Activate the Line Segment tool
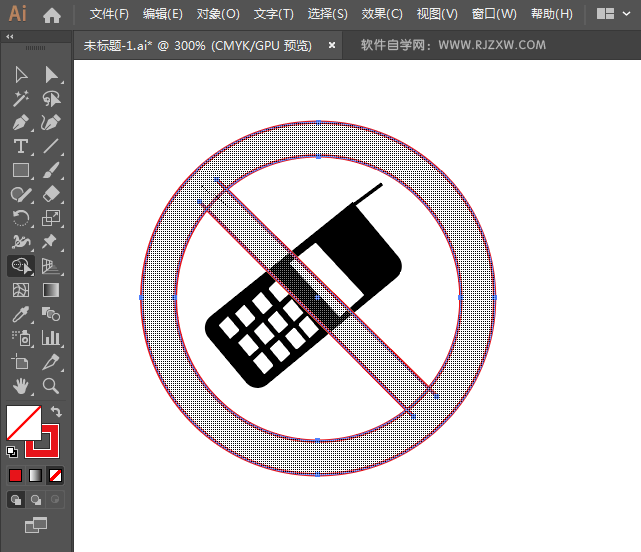The image size is (641, 552). 51,146
